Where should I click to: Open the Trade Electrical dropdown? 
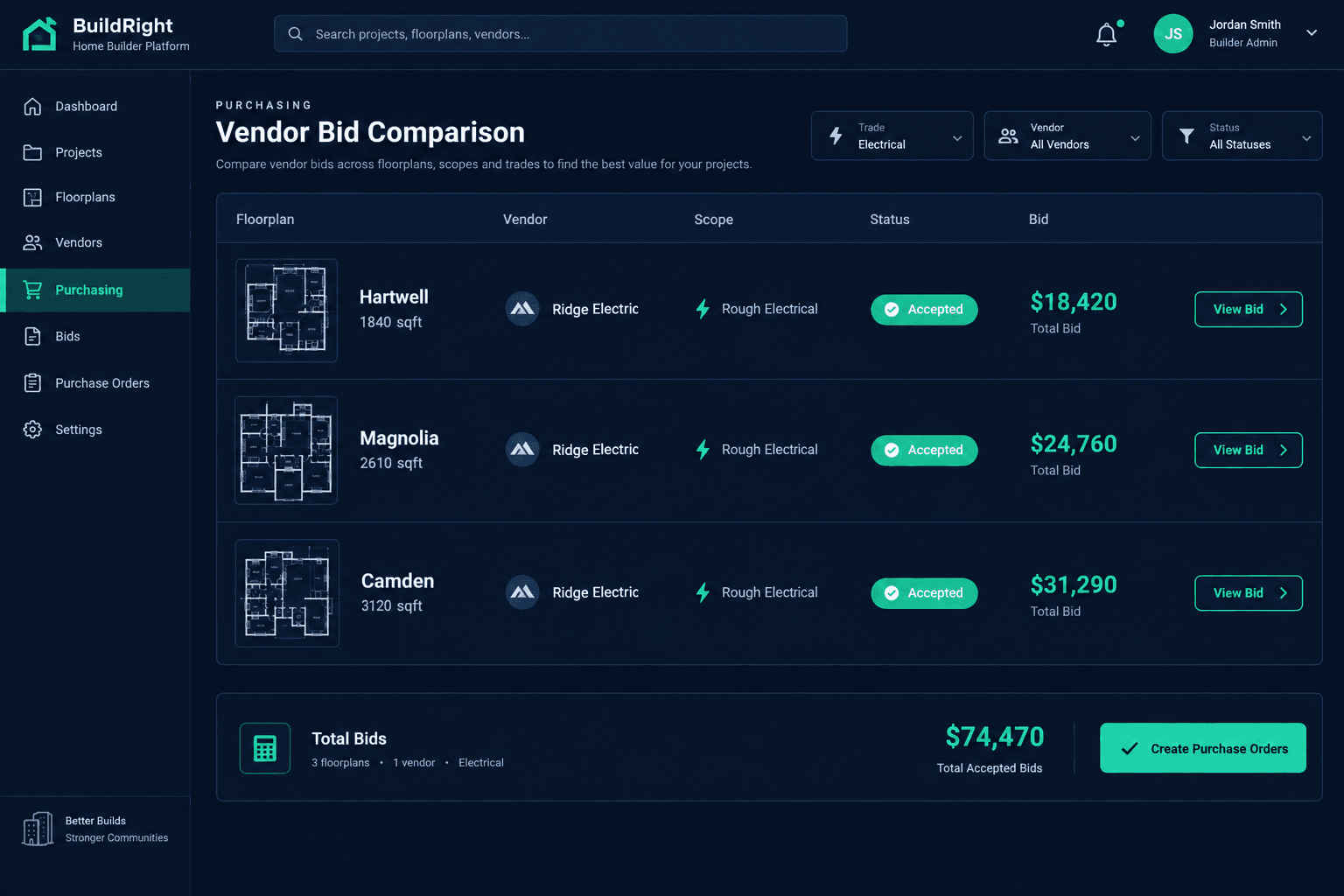pyautogui.click(x=892, y=136)
